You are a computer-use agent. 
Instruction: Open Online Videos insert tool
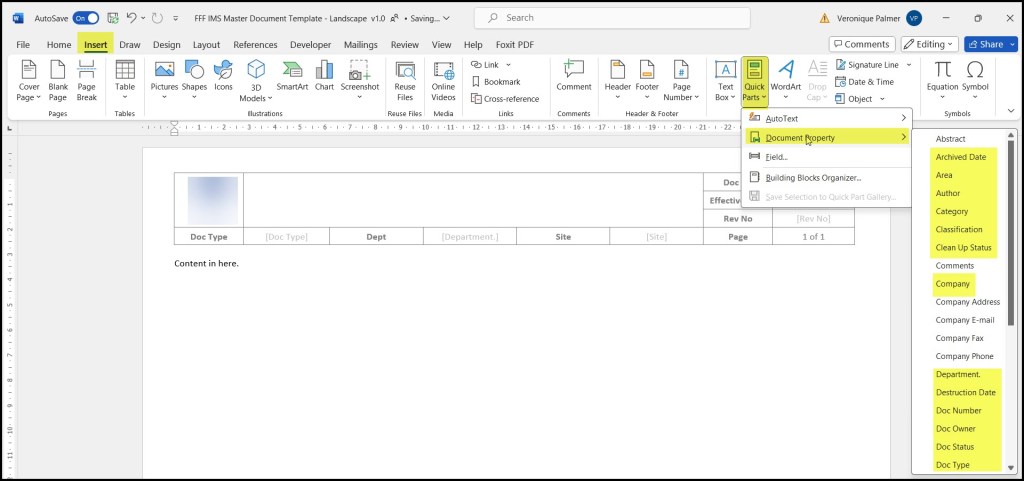[x=443, y=72]
